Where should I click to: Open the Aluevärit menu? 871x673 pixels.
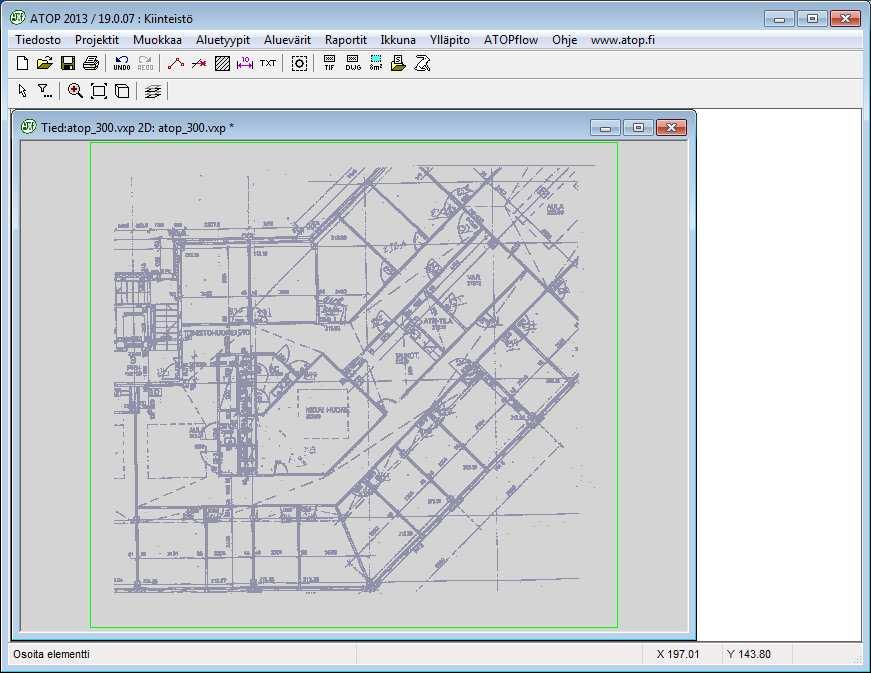pos(287,40)
